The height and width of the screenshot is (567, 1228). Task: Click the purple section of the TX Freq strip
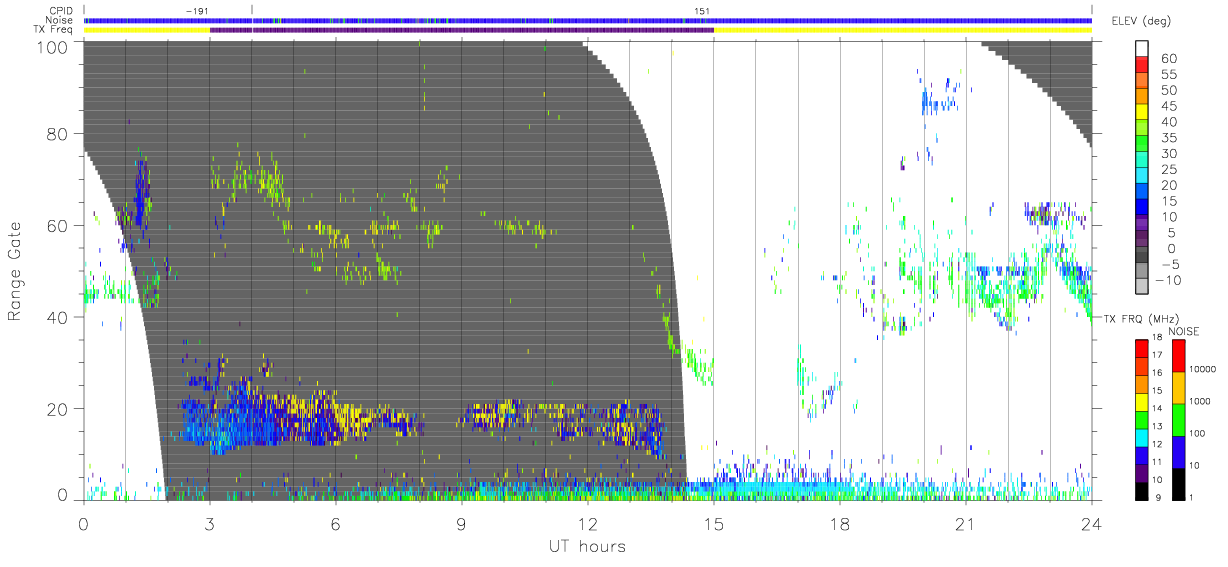[x=461, y=30]
